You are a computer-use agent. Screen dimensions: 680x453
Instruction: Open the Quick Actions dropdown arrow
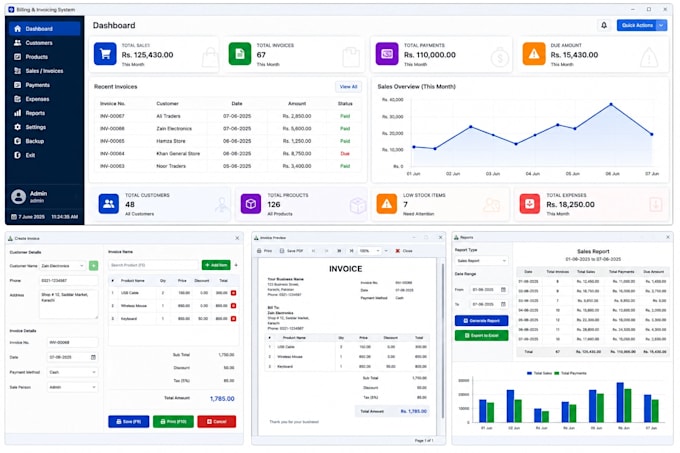tap(661, 26)
